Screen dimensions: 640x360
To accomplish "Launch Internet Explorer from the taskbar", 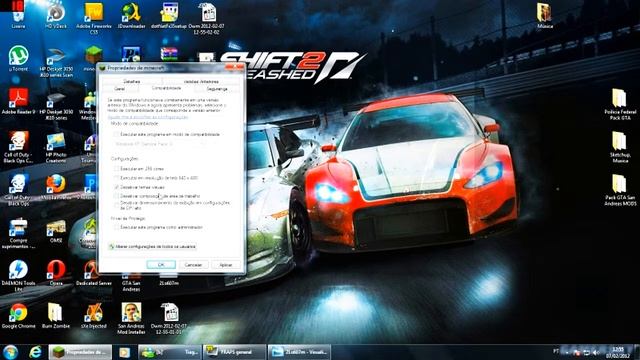I will tap(36, 352).
